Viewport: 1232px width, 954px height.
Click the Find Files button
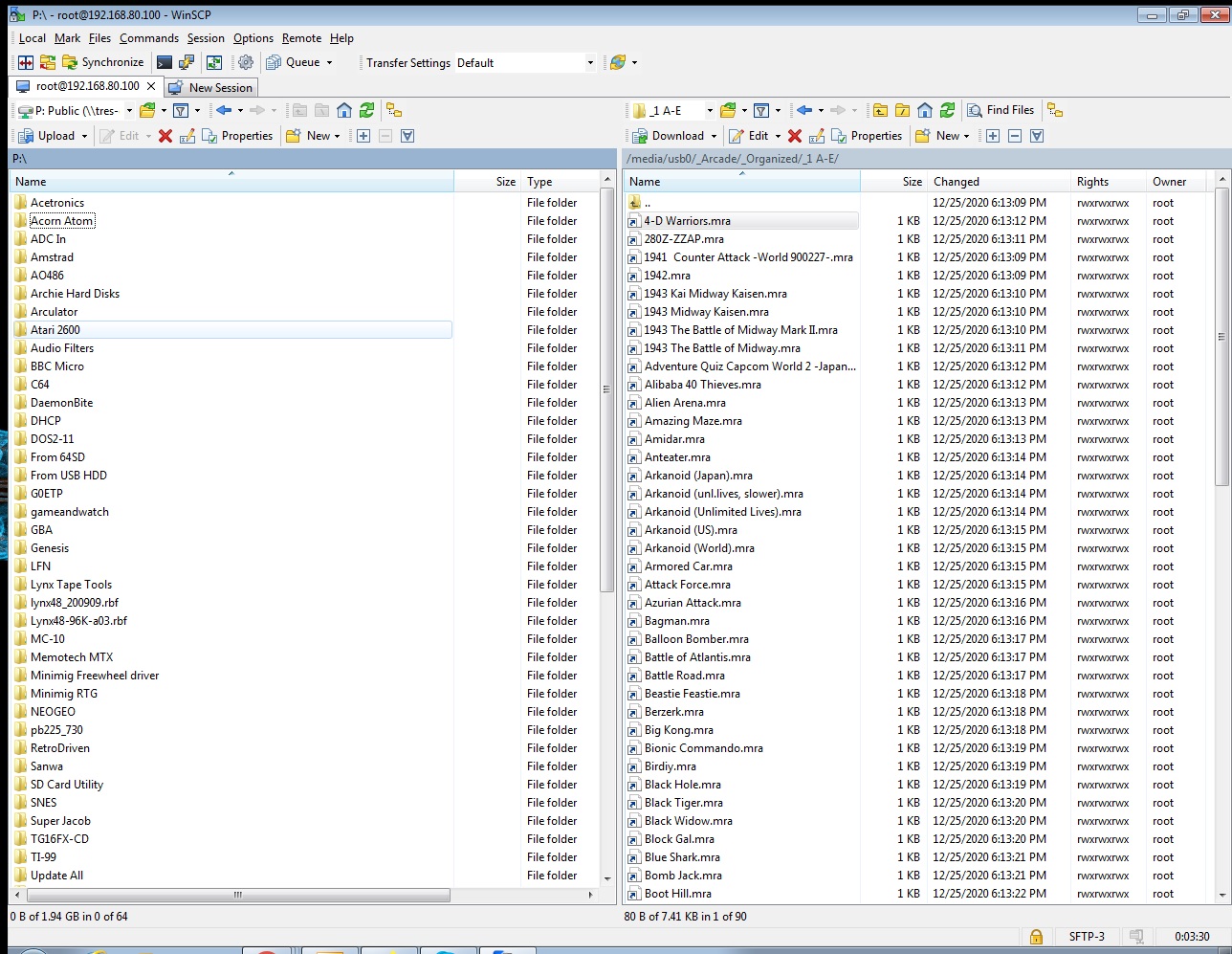(x=1001, y=110)
